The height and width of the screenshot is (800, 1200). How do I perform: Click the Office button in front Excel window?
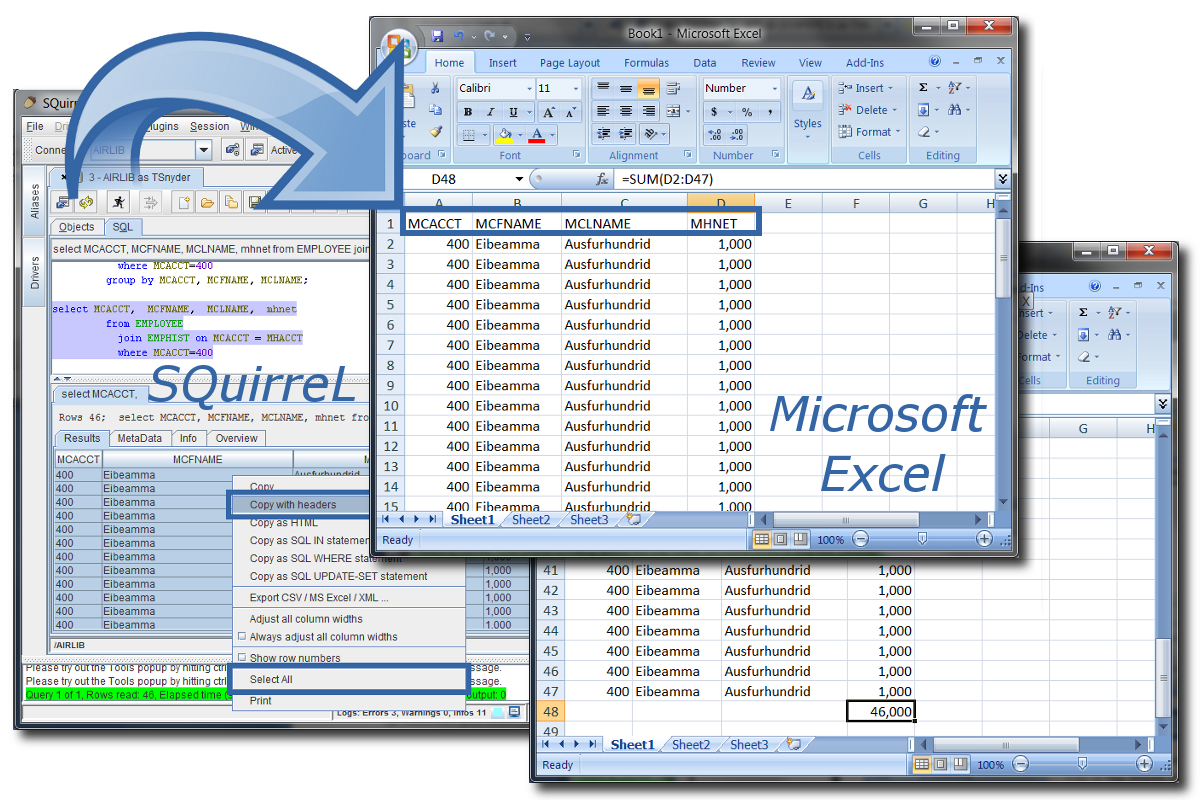(398, 46)
